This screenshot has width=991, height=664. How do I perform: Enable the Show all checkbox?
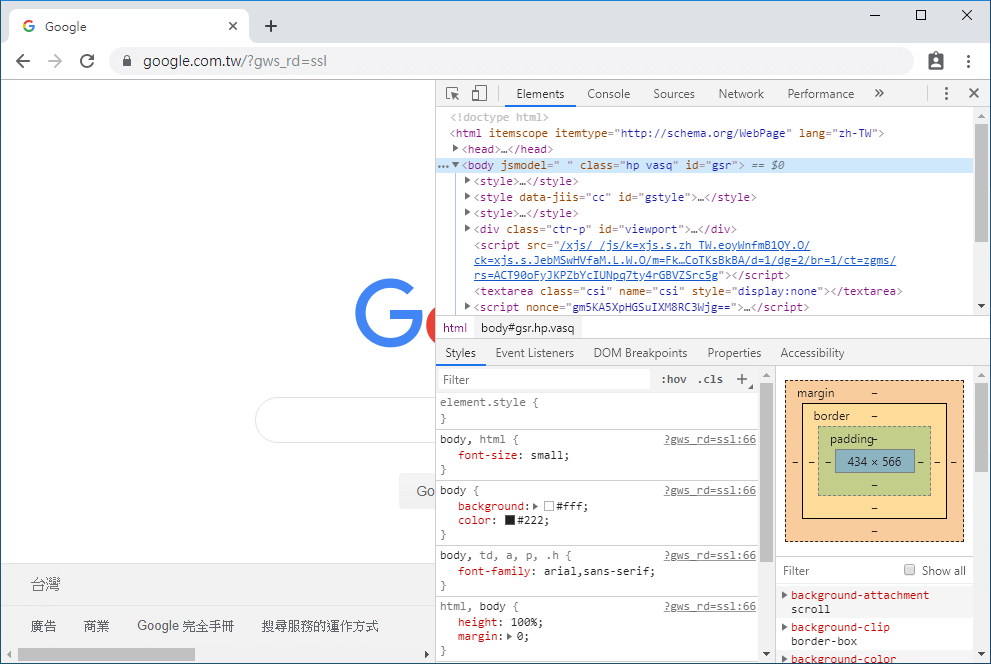coord(909,570)
